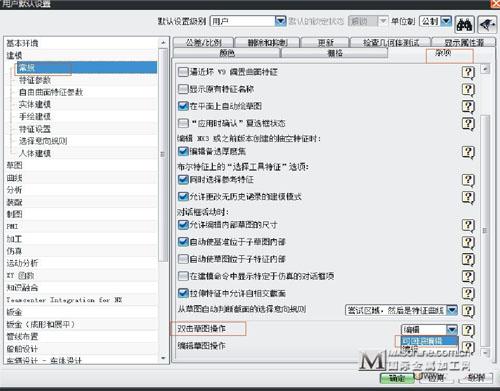Image resolution: width=500 pixels, height=391 pixels.
Task: Switch to the 显示属性 tab
Action: click(x=464, y=43)
